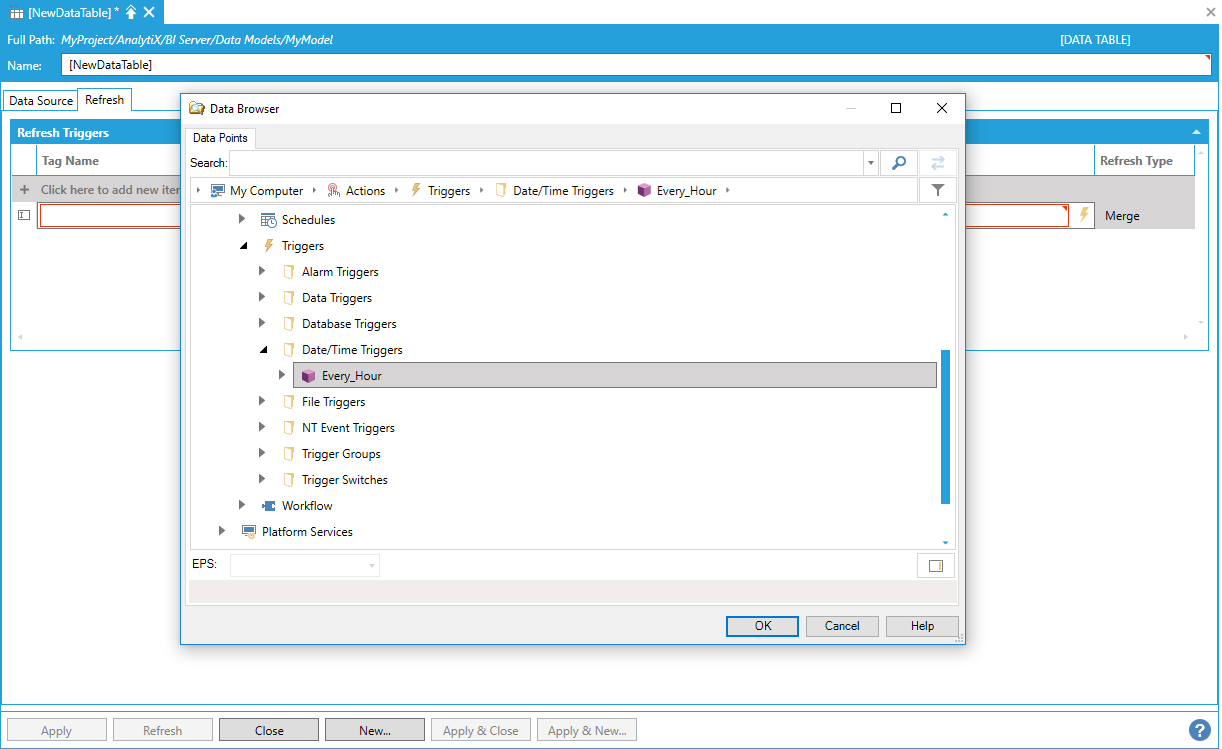Toggle the details pane icon near EPS
This screenshot has width=1222, height=749.
pos(935,566)
